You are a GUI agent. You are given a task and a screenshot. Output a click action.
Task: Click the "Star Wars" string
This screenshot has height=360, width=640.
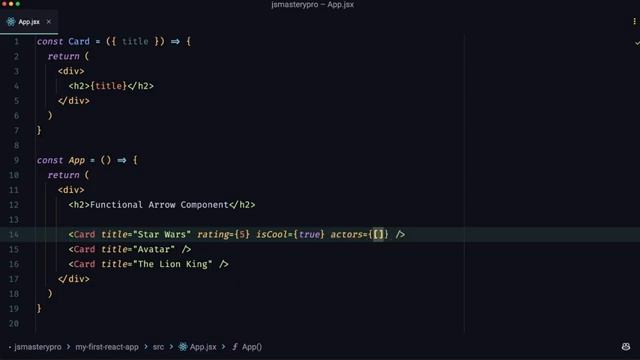point(162,235)
